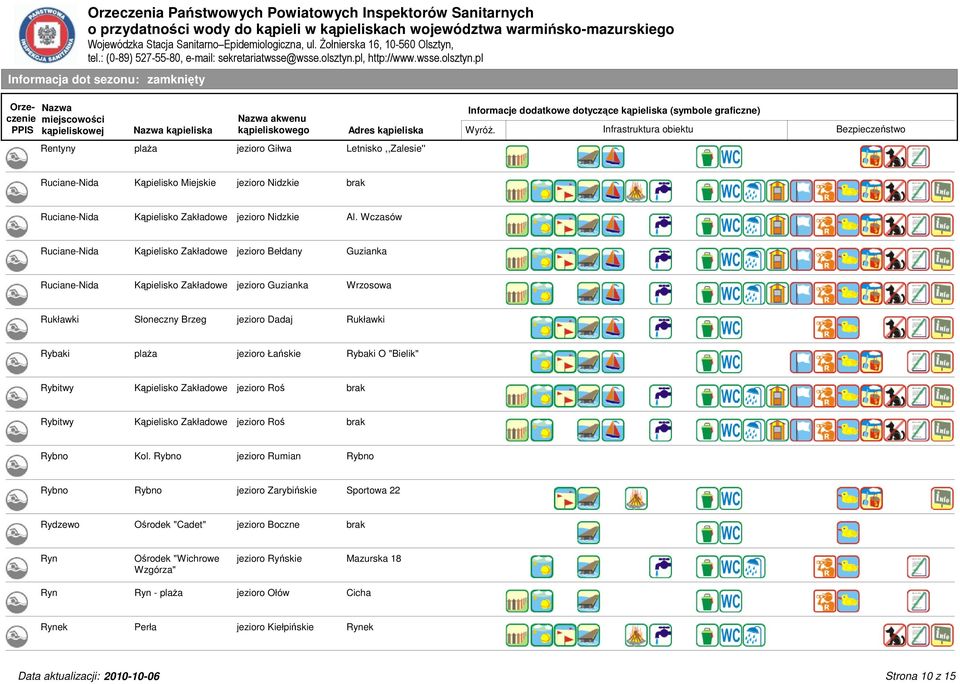Click the "jezioro Bełdany" cell
Viewport: 960px width, 684px height.
point(269,251)
